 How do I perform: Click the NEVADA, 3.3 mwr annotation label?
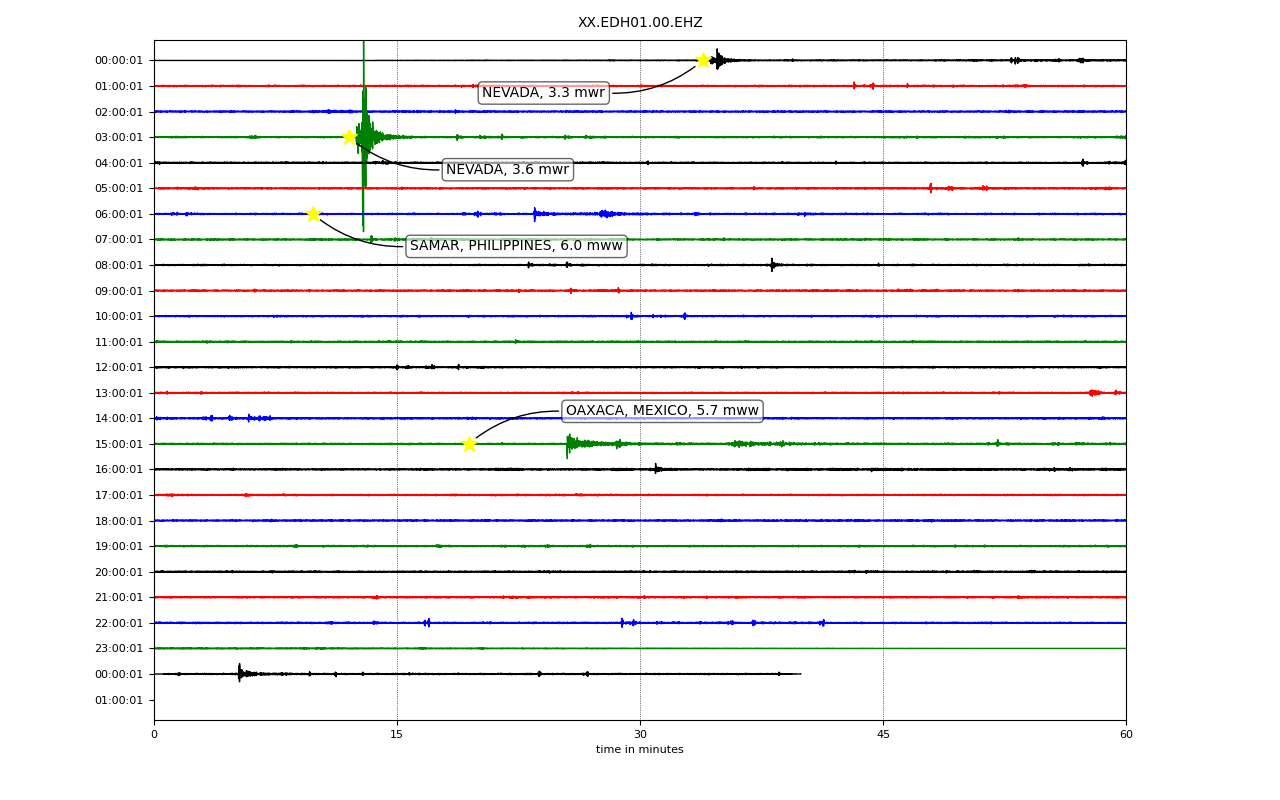coord(543,93)
